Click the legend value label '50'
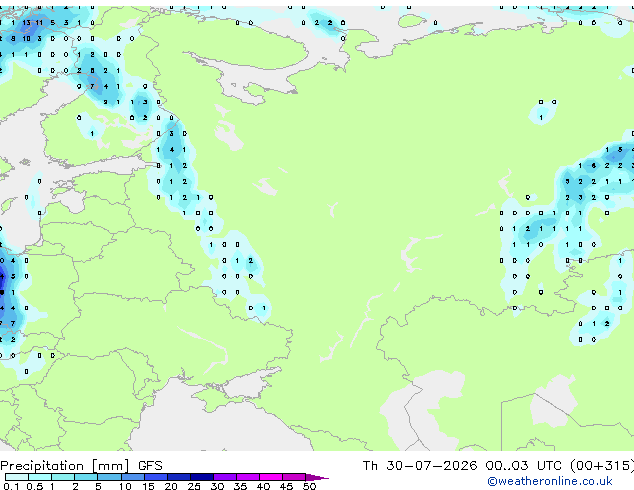Image resolution: width=634 pixels, height=490 pixels. coord(309,486)
